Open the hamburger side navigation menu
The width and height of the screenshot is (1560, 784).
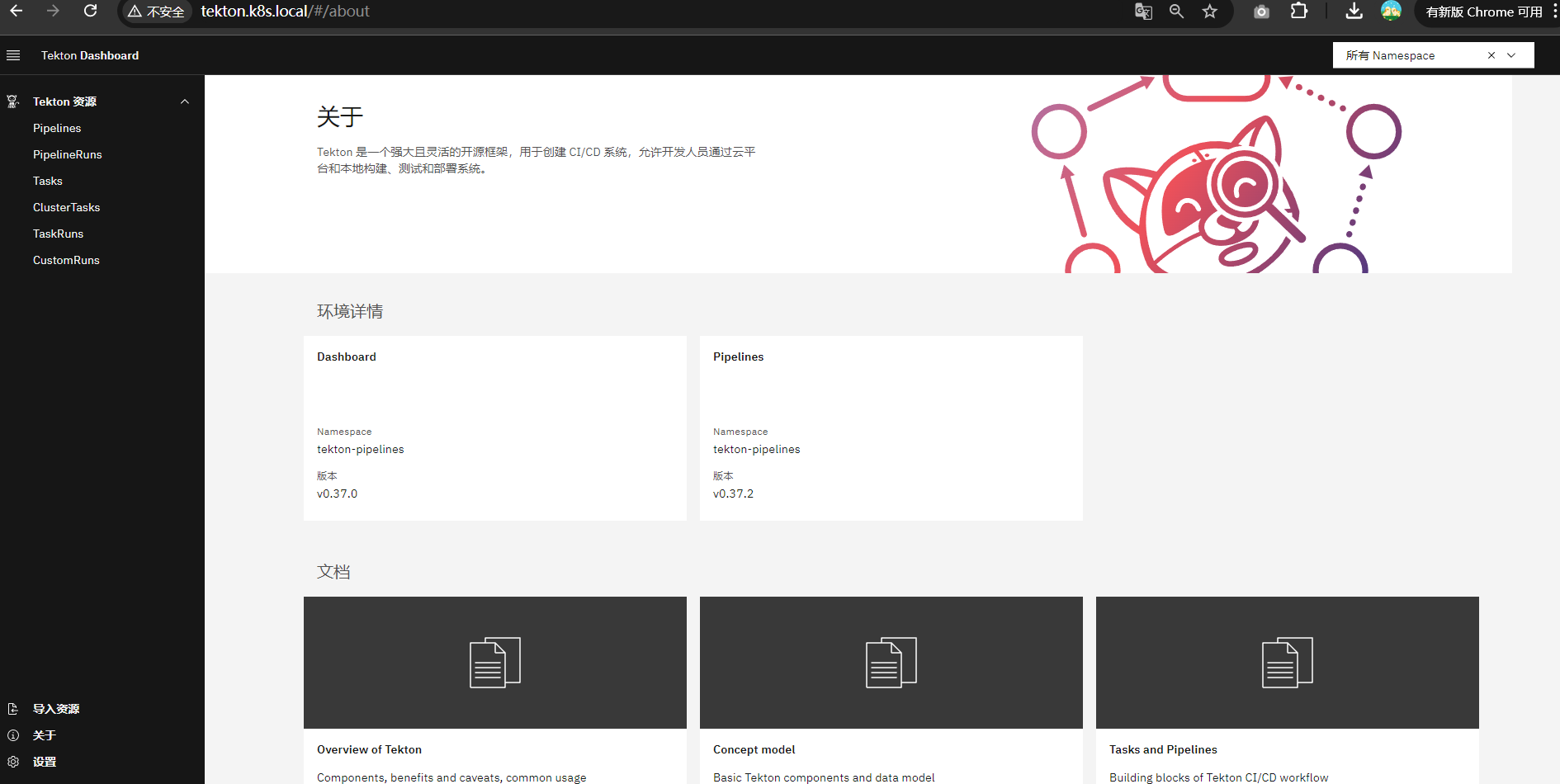13,55
